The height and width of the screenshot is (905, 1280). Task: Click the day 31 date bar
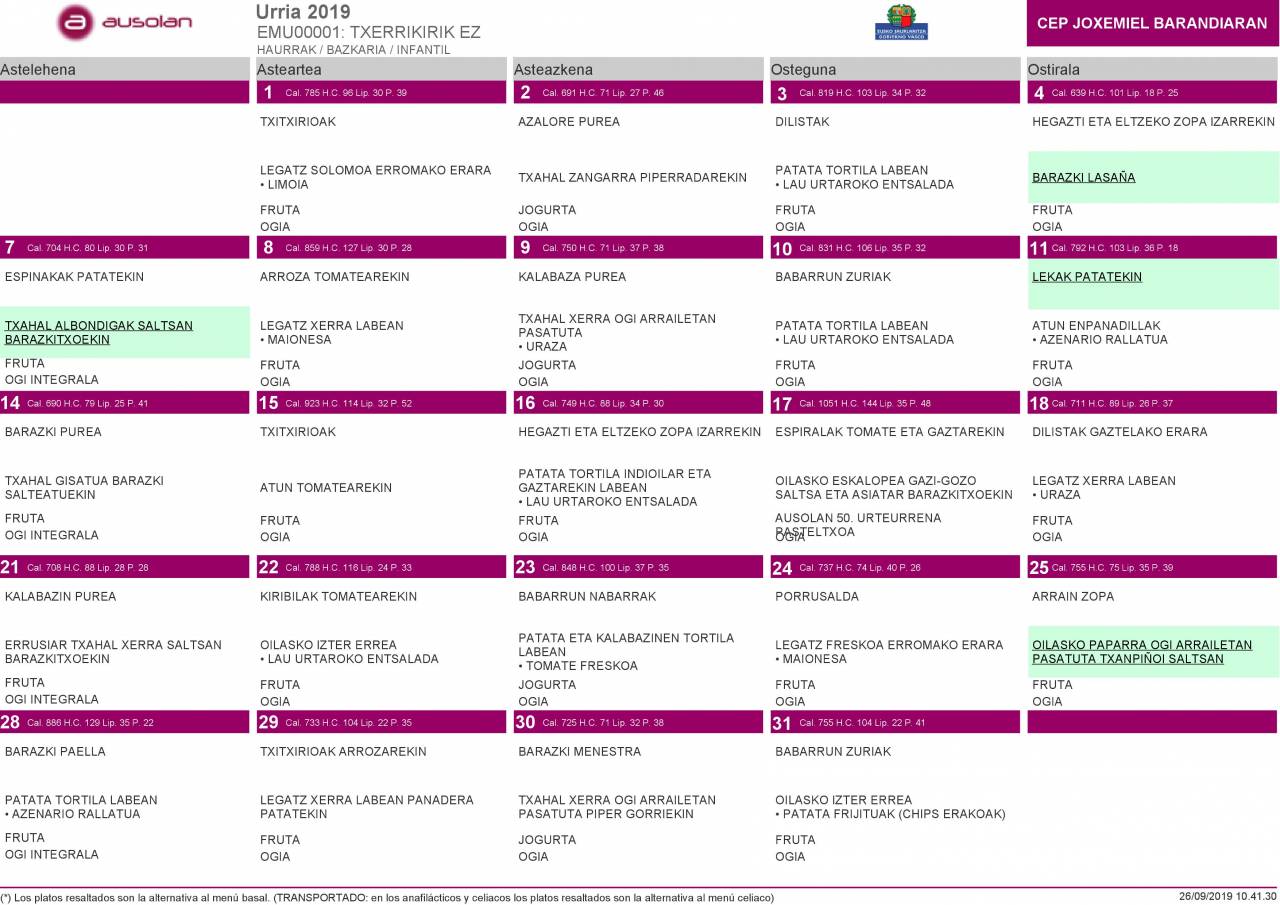pos(895,723)
